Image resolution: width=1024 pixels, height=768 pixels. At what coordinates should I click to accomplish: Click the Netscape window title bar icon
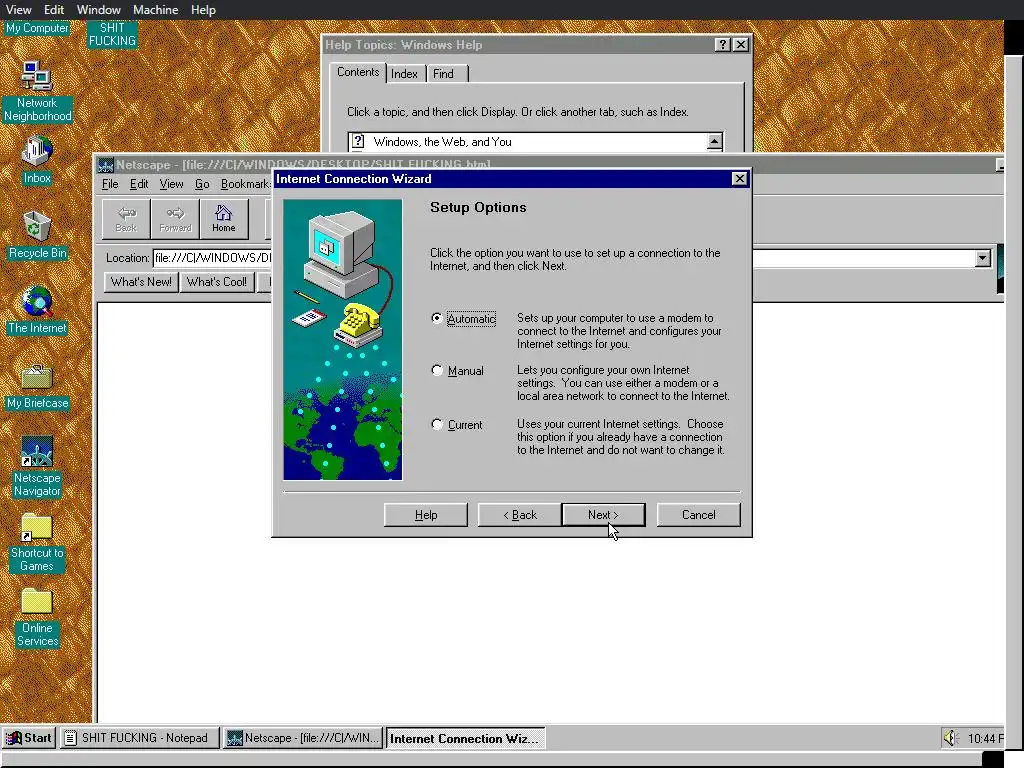point(105,165)
